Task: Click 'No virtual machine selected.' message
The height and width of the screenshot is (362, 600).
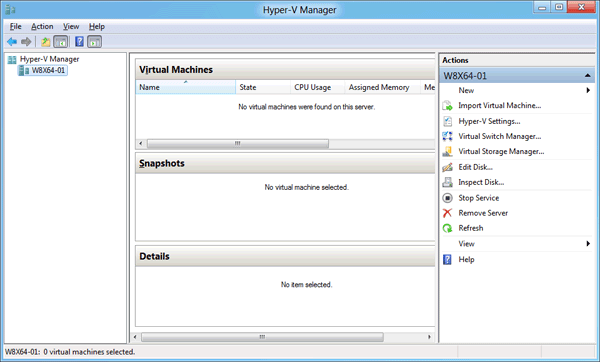Action: click(x=307, y=187)
